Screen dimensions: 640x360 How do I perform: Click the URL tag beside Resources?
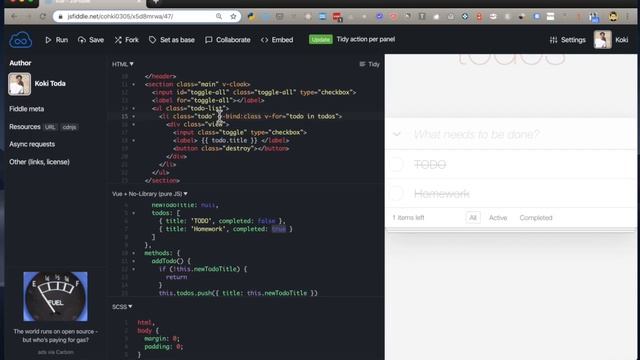coord(50,127)
